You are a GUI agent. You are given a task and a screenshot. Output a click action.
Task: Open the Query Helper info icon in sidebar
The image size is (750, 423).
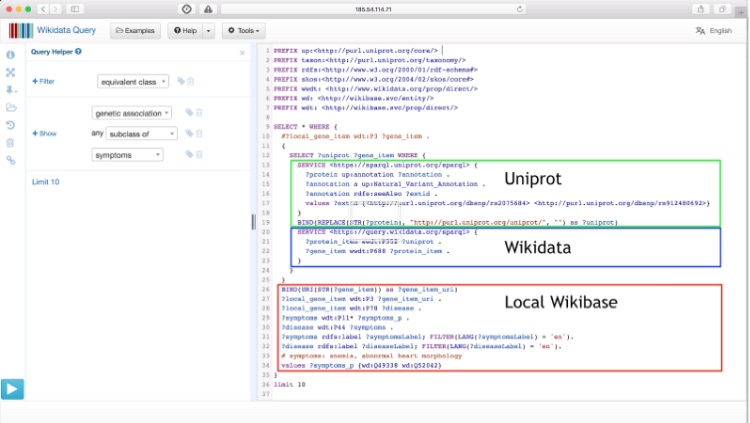[x=10, y=55]
